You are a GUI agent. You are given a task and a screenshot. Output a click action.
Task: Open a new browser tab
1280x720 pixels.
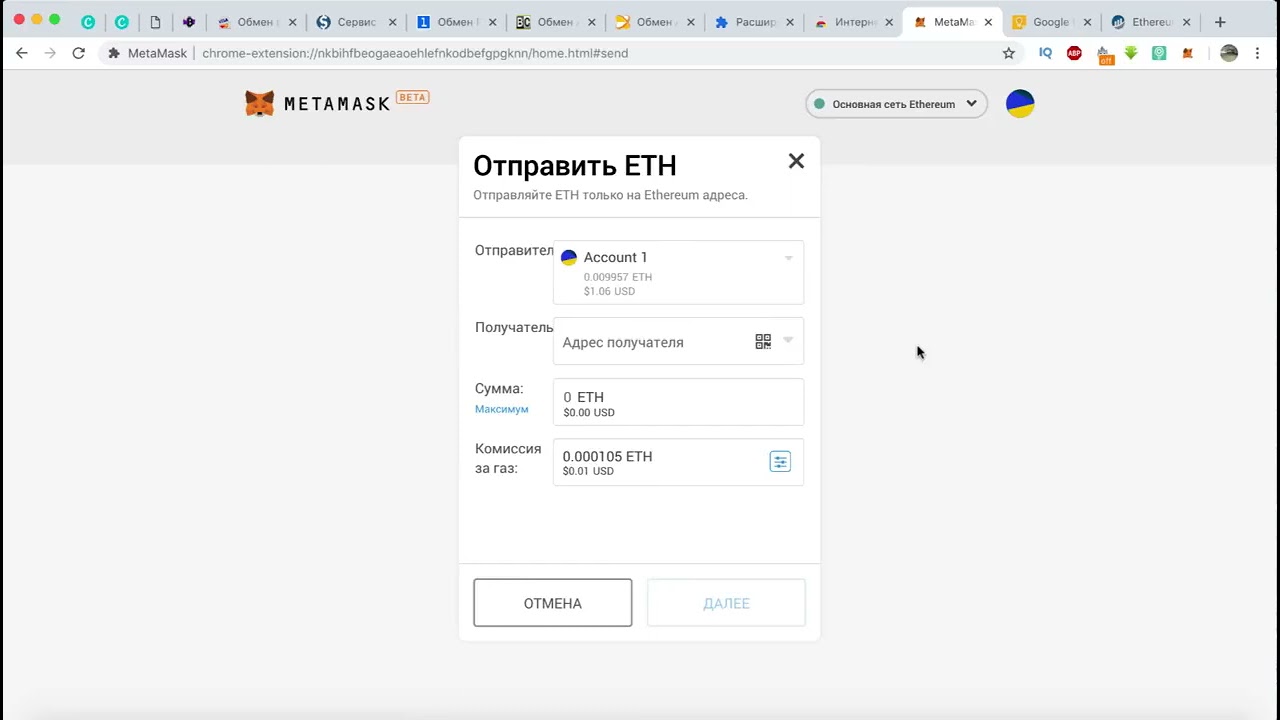tap(1220, 22)
